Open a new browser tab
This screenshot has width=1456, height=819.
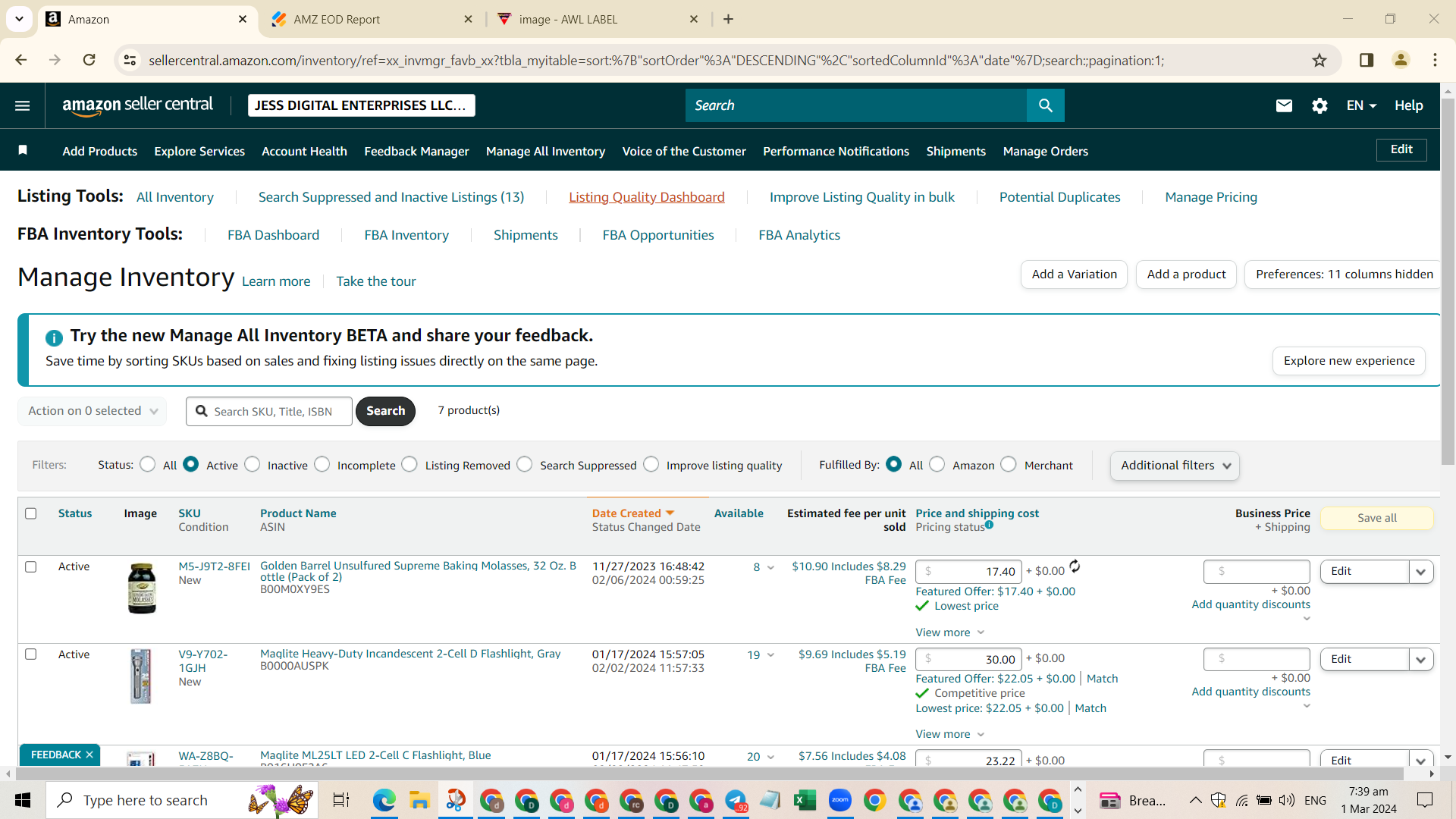(x=728, y=19)
